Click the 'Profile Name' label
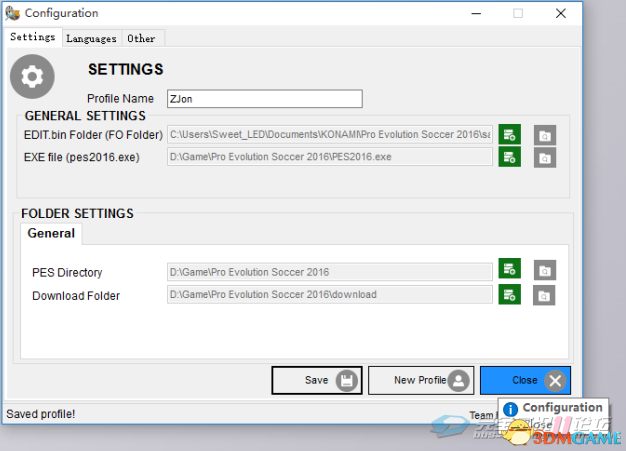Image resolution: width=626 pixels, height=451 pixels. tap(120, 99)
